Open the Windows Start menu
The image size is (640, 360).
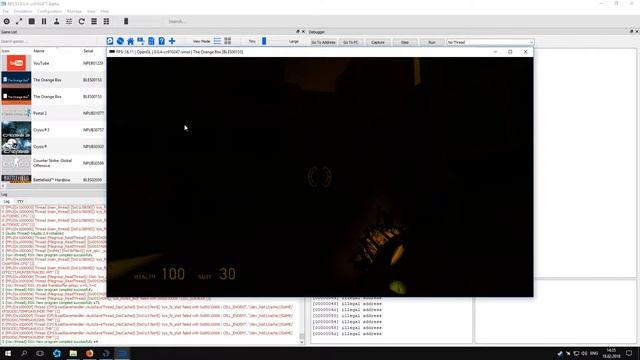(x=8, y=353)
